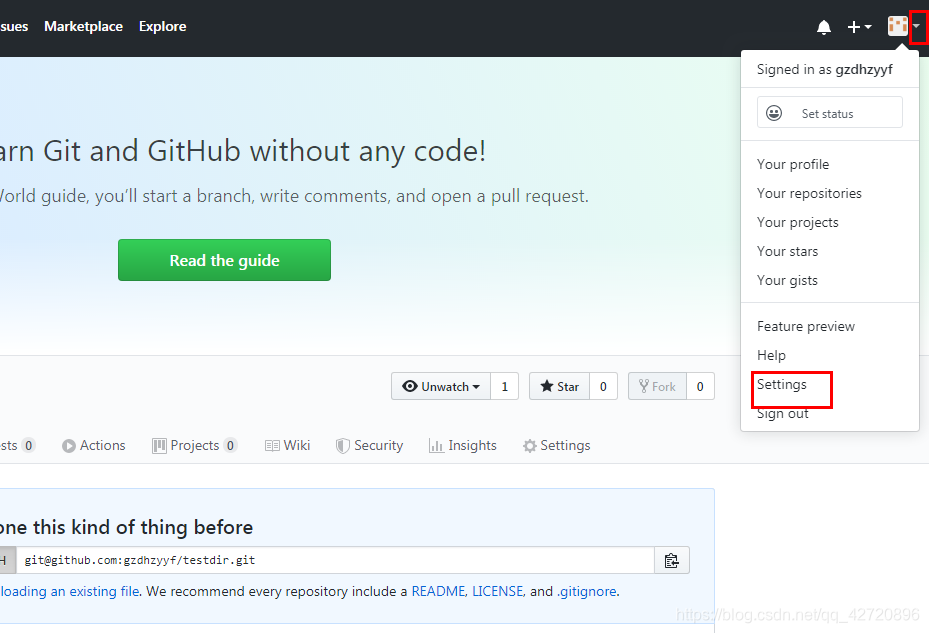
Task: Switch to the Insights tab
Action: [x=462, y=445]
